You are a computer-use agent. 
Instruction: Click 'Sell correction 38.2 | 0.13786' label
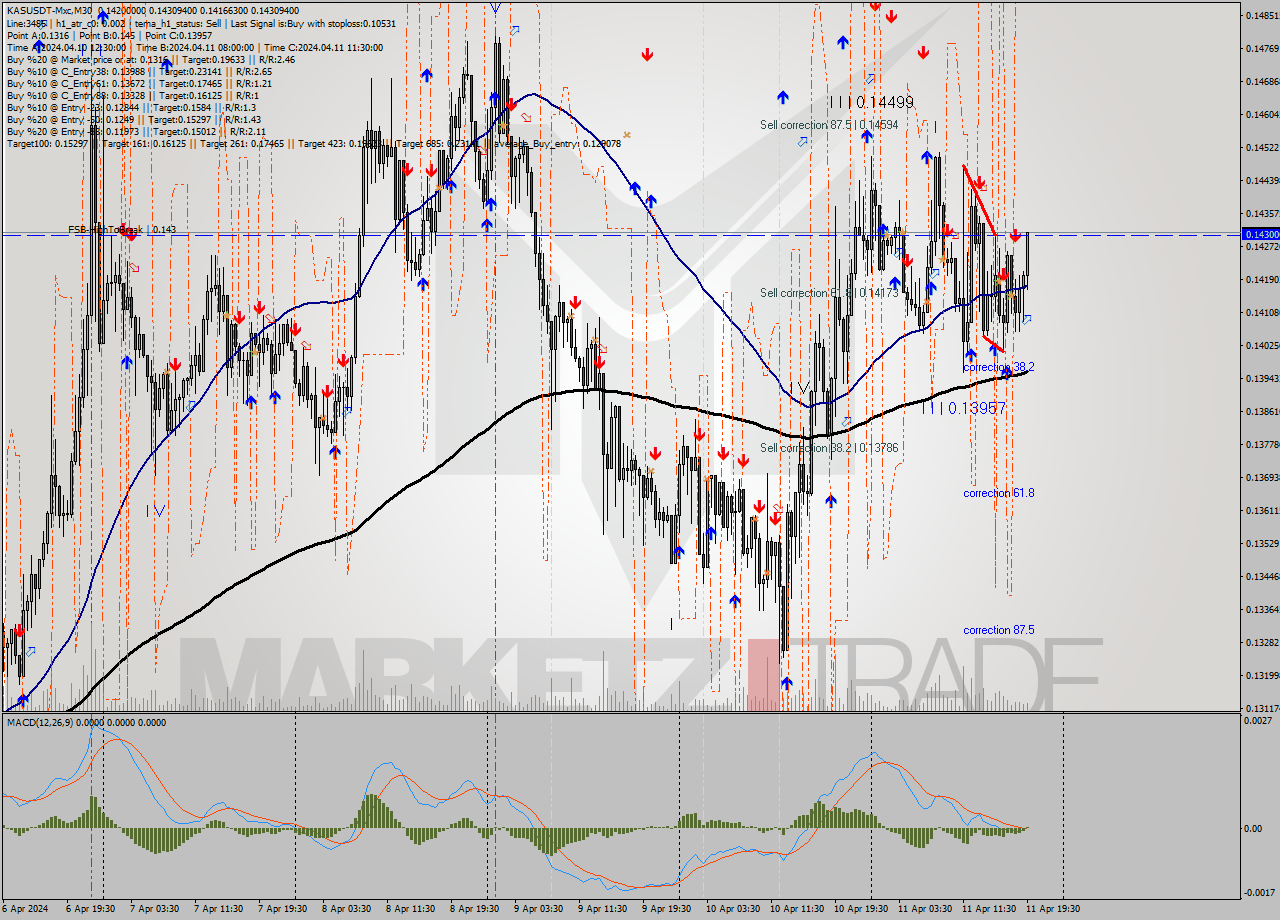point(829,447)
